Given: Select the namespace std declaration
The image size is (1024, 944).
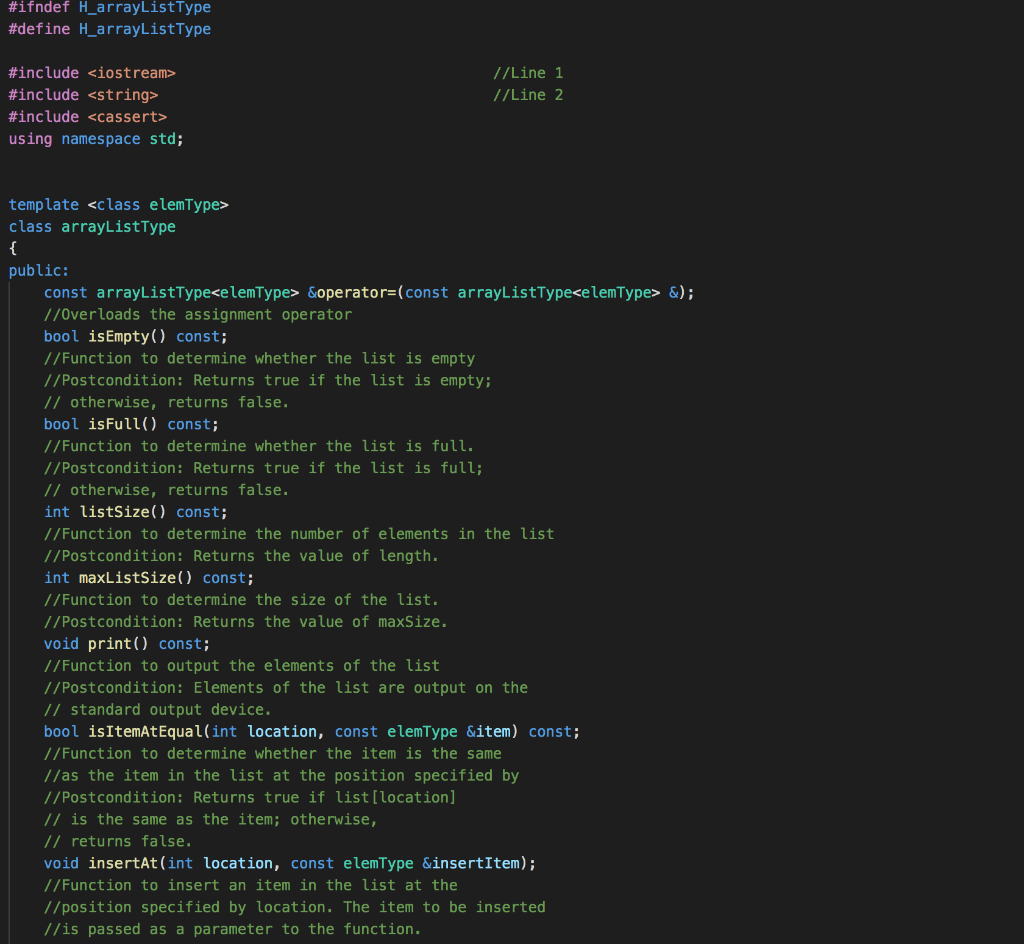Looking at the screenshot, I should pyautogui.click(x=95, y=138).
